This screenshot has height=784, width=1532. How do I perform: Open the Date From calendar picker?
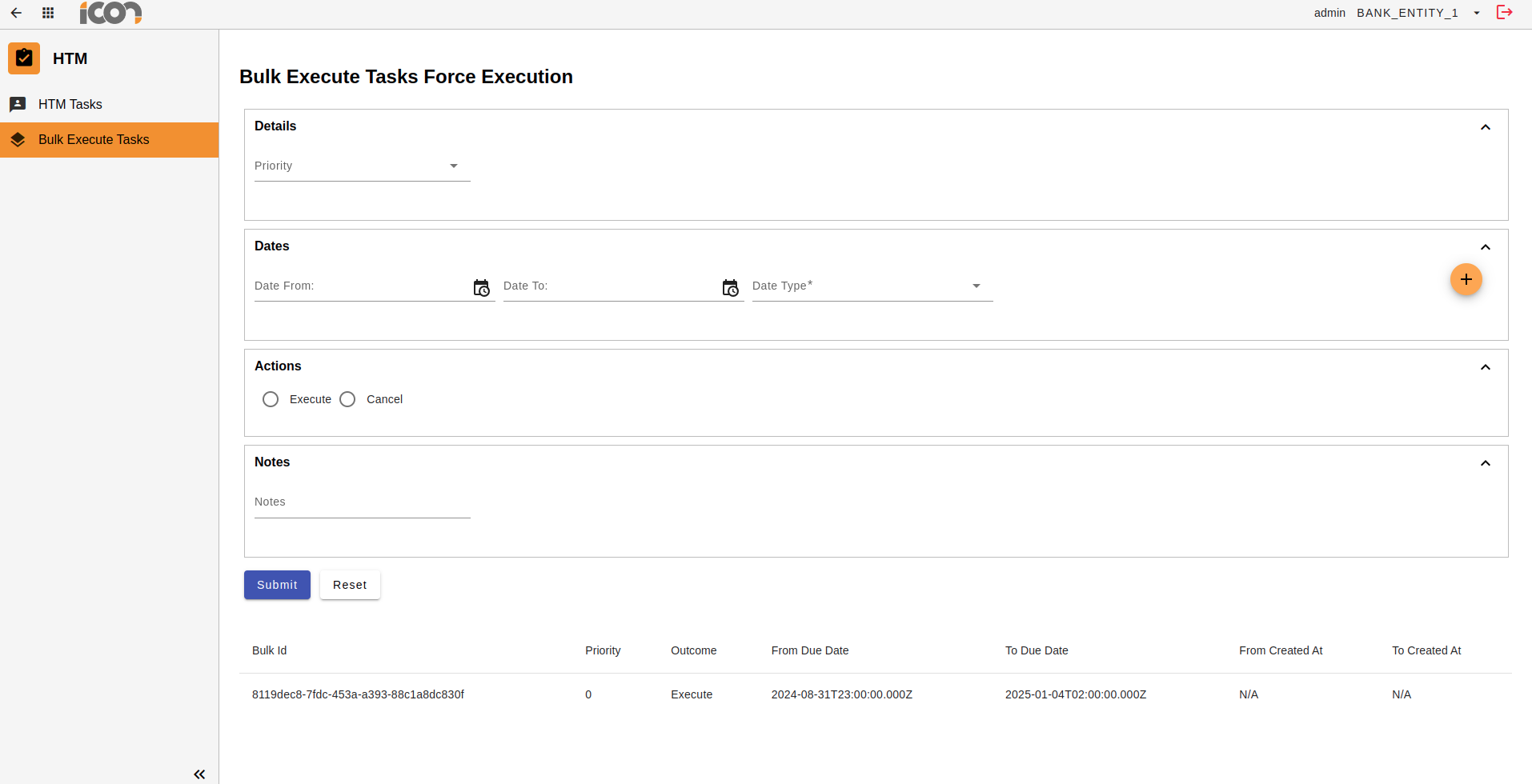click(x=481, y=288)
